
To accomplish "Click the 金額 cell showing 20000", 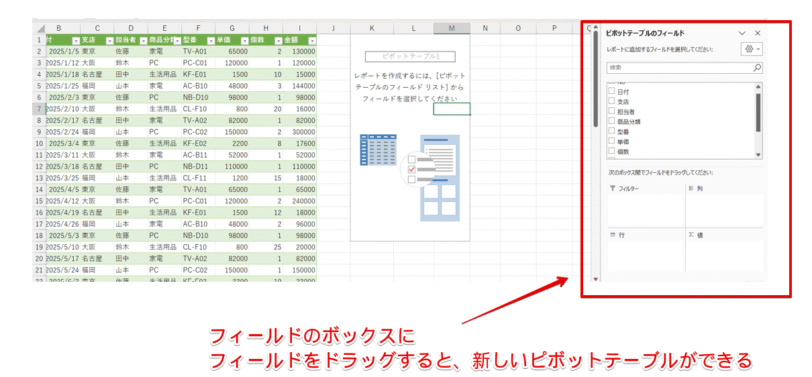I will pyautogui.click(x=299, y=248).
